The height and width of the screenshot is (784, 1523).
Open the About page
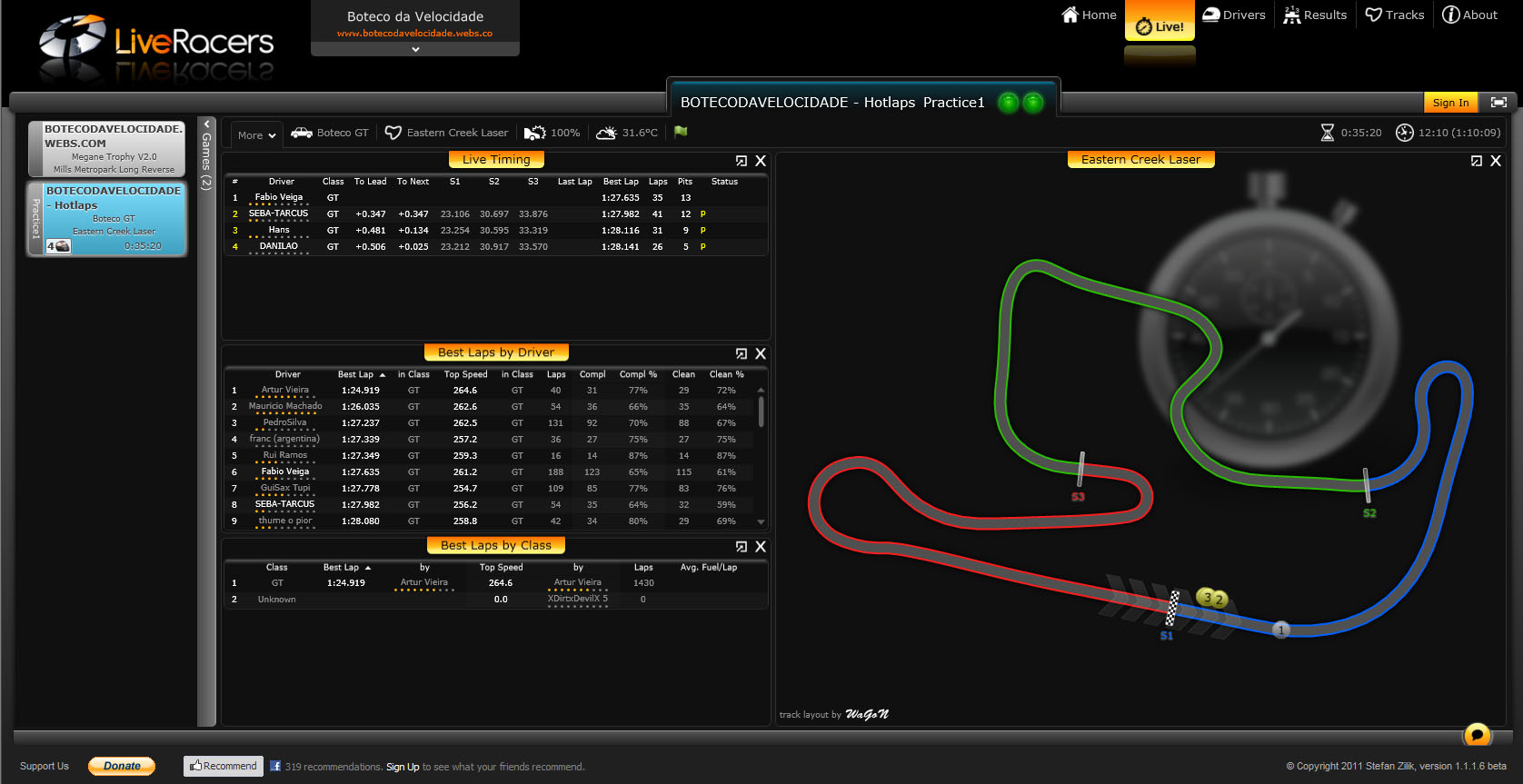pos(1469,15)
